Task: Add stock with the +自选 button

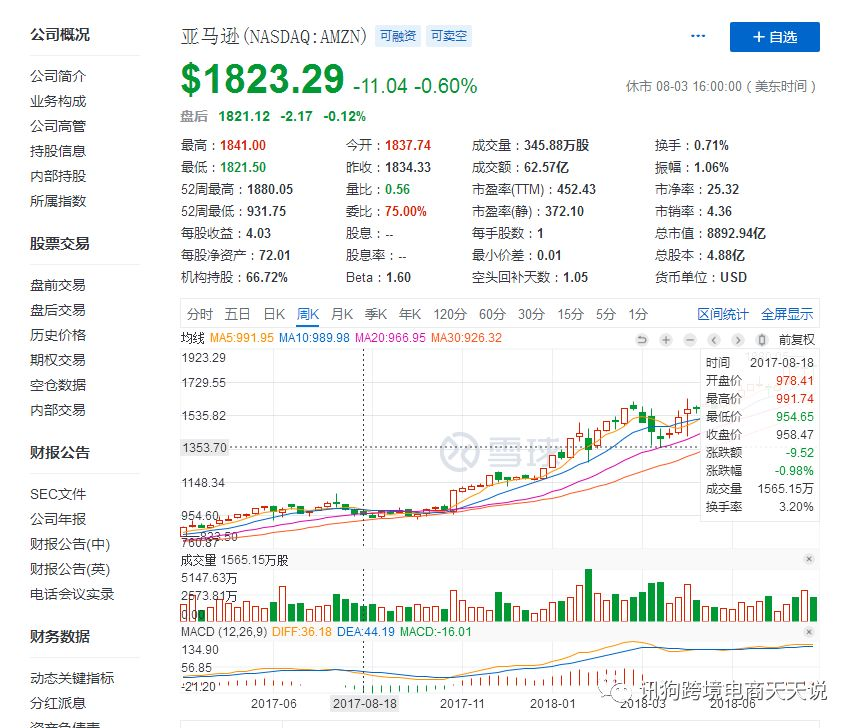Action: tap(775, 37)
